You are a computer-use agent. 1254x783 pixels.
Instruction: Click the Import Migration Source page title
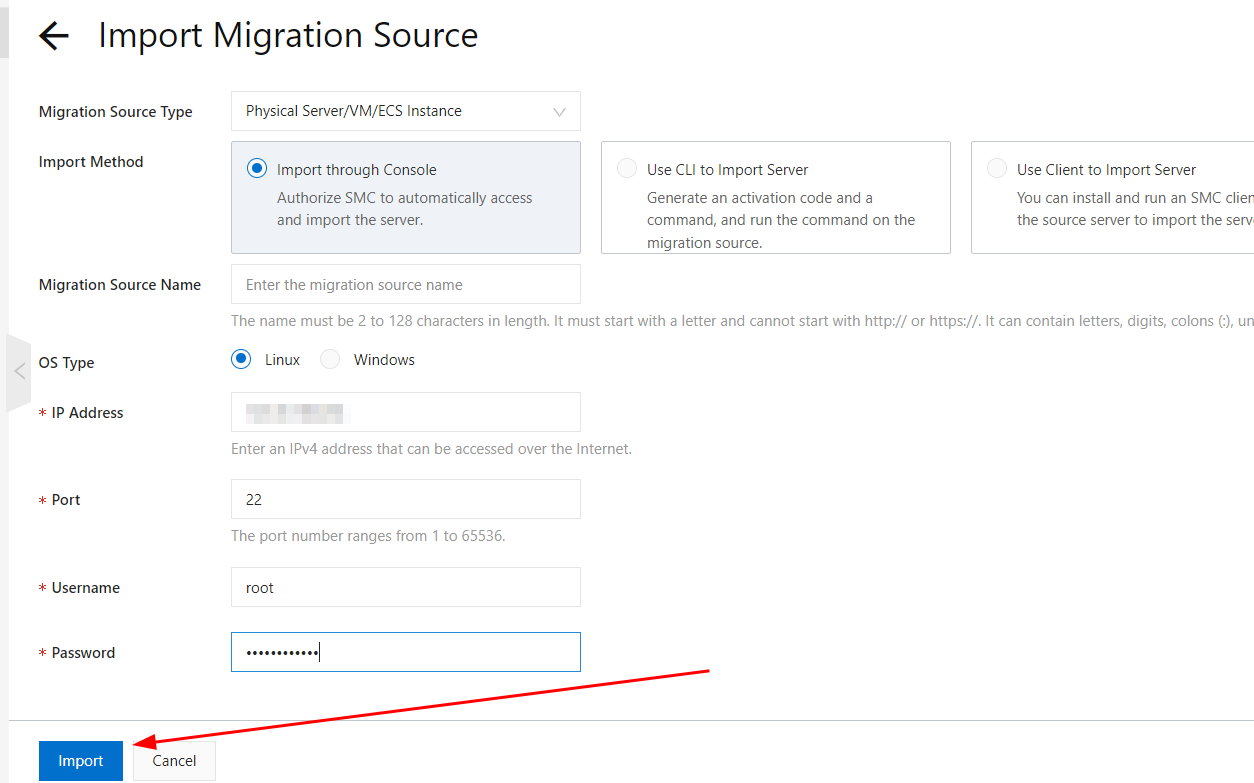288,36
